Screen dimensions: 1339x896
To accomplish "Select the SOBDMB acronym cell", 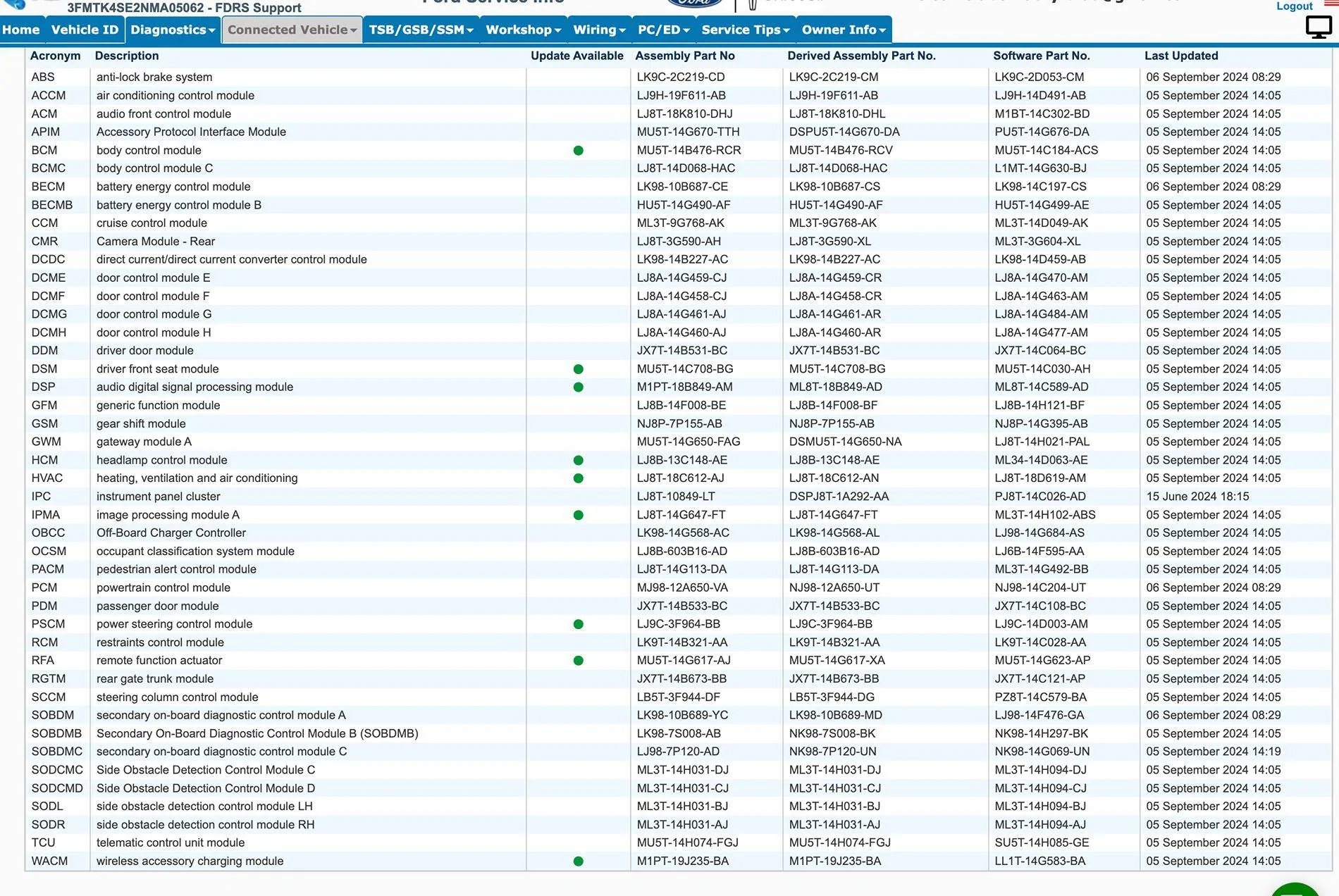I will (56, 733).
